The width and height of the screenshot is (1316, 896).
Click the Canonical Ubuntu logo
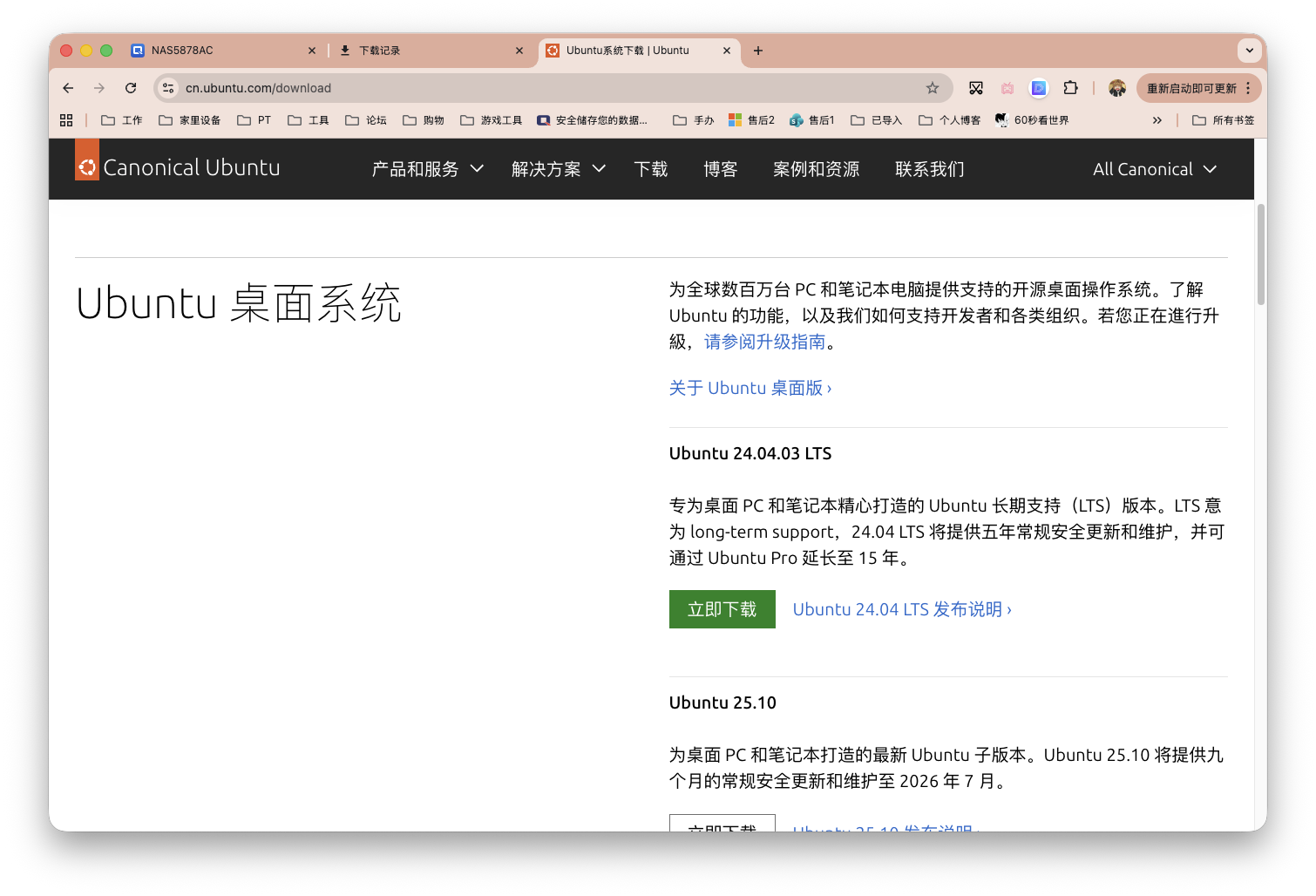click(x=177, y=166)
